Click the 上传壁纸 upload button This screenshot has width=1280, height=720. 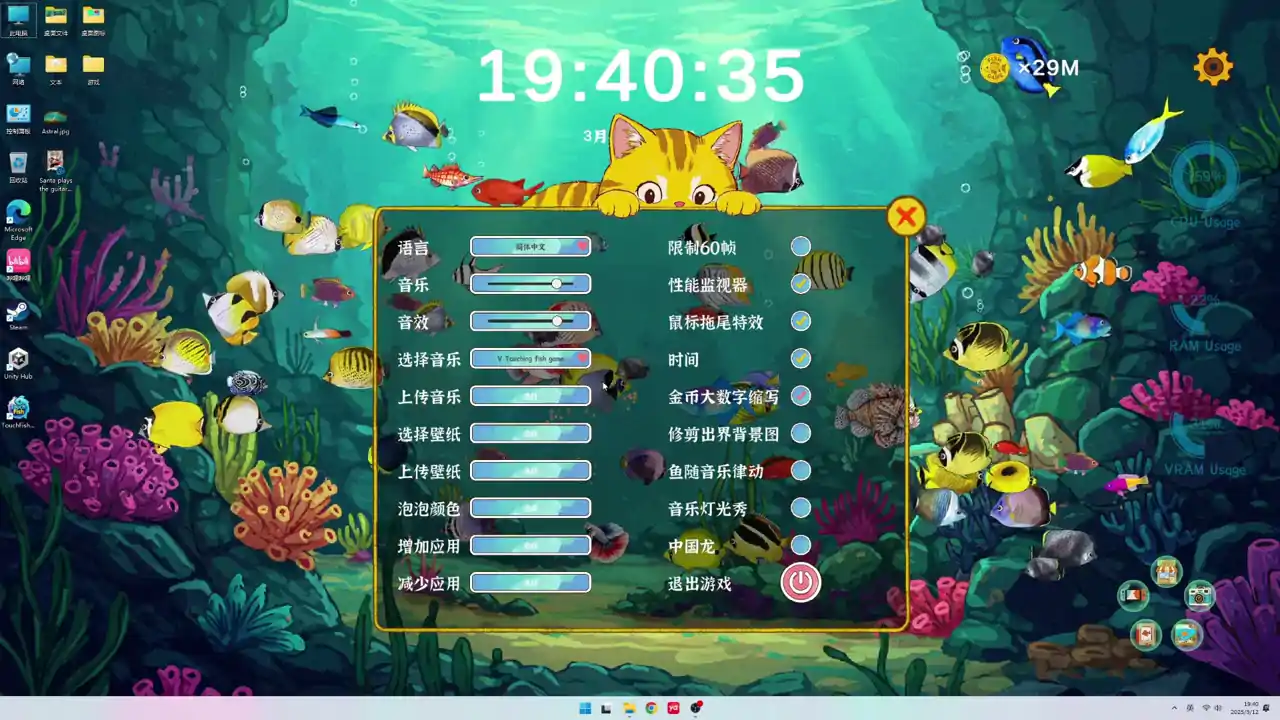pos(531,470)
